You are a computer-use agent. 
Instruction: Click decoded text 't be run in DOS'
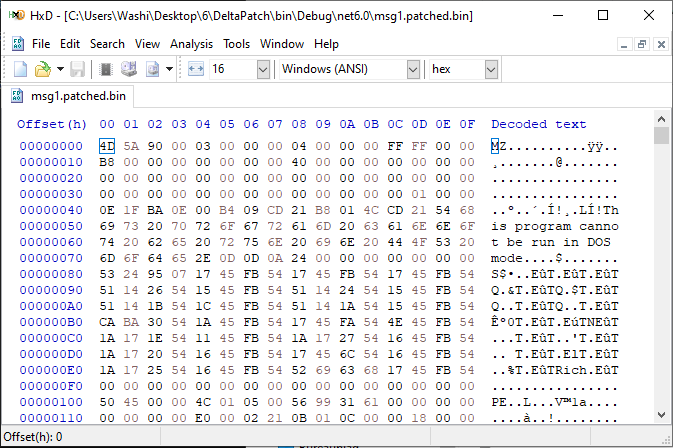pos(551,242)
